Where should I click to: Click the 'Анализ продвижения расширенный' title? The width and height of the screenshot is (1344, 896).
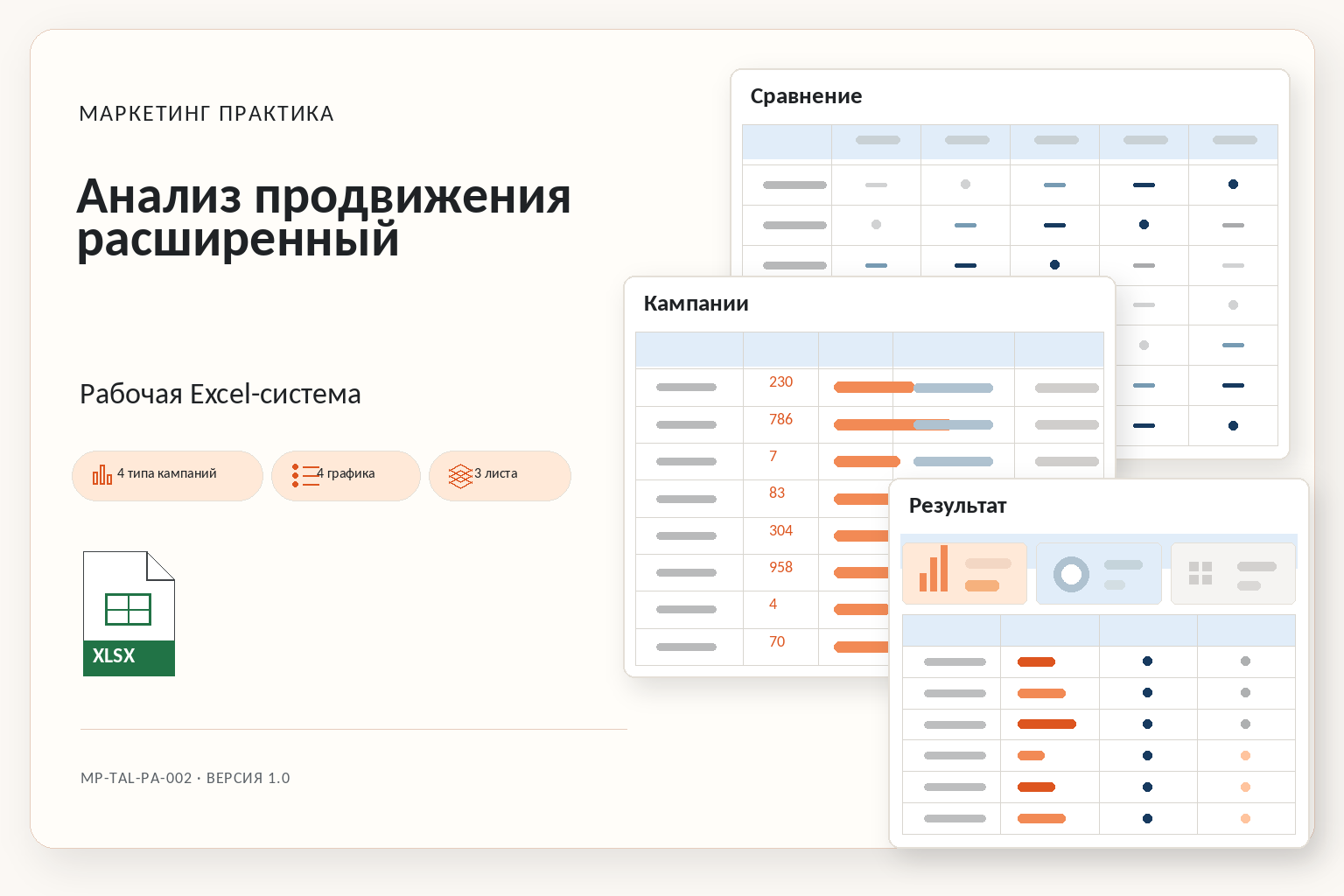(324, 218)
